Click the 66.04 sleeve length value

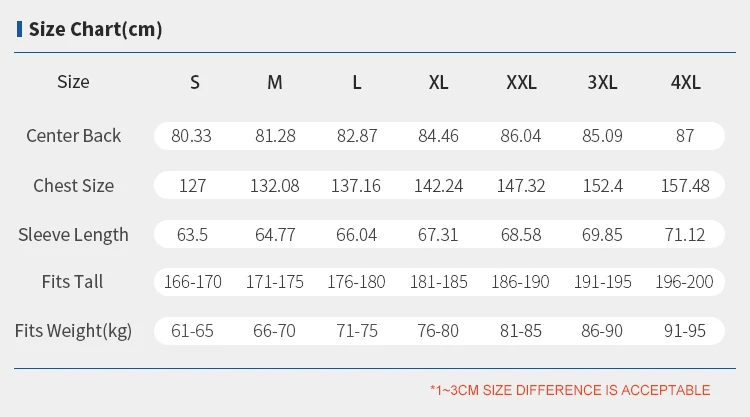pyautogui.click(x=356, y=235)
